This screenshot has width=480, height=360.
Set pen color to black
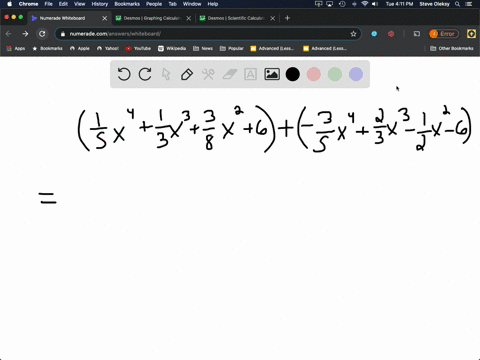(x=293, y=74)
